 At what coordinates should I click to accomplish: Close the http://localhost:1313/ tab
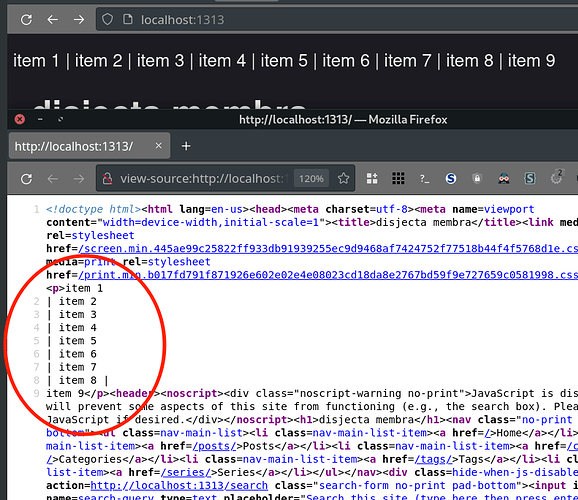(159, 146)
